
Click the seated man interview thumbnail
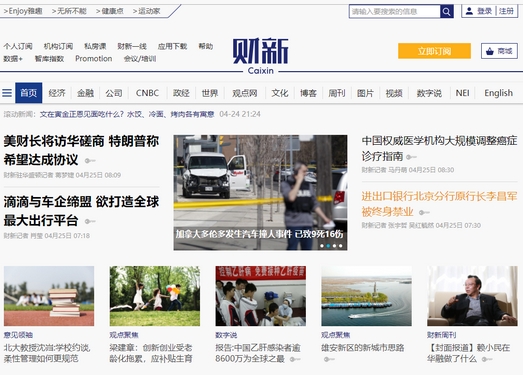[472, 296]
